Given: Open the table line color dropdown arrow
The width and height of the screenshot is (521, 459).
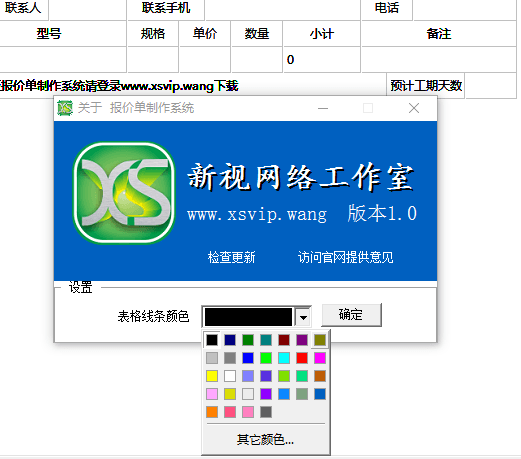Looking at the screenshot, I should [303, 317].
